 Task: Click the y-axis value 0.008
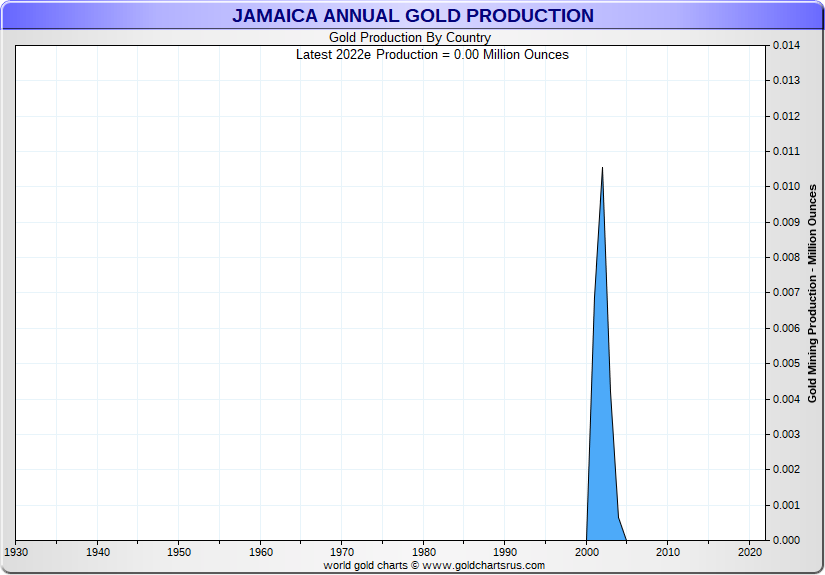786,257
